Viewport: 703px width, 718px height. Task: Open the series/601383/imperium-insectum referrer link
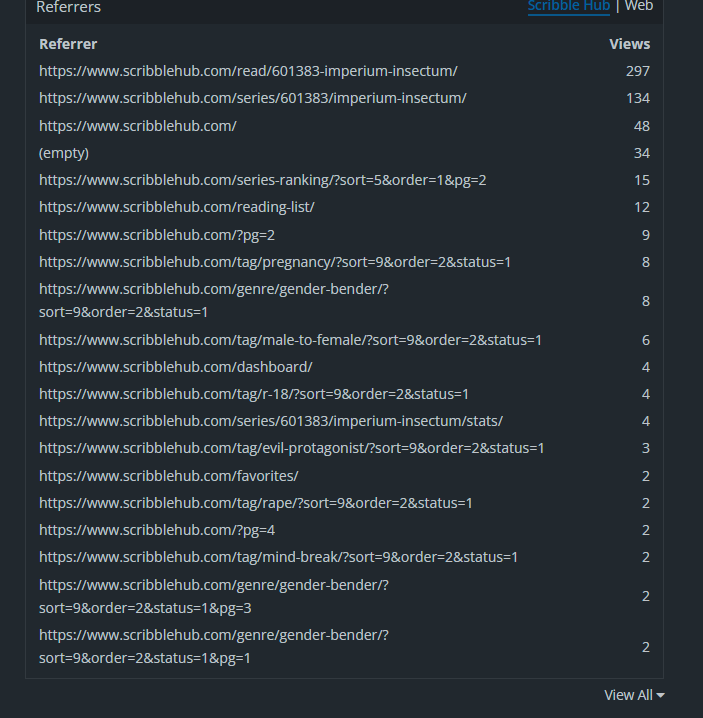252,98
